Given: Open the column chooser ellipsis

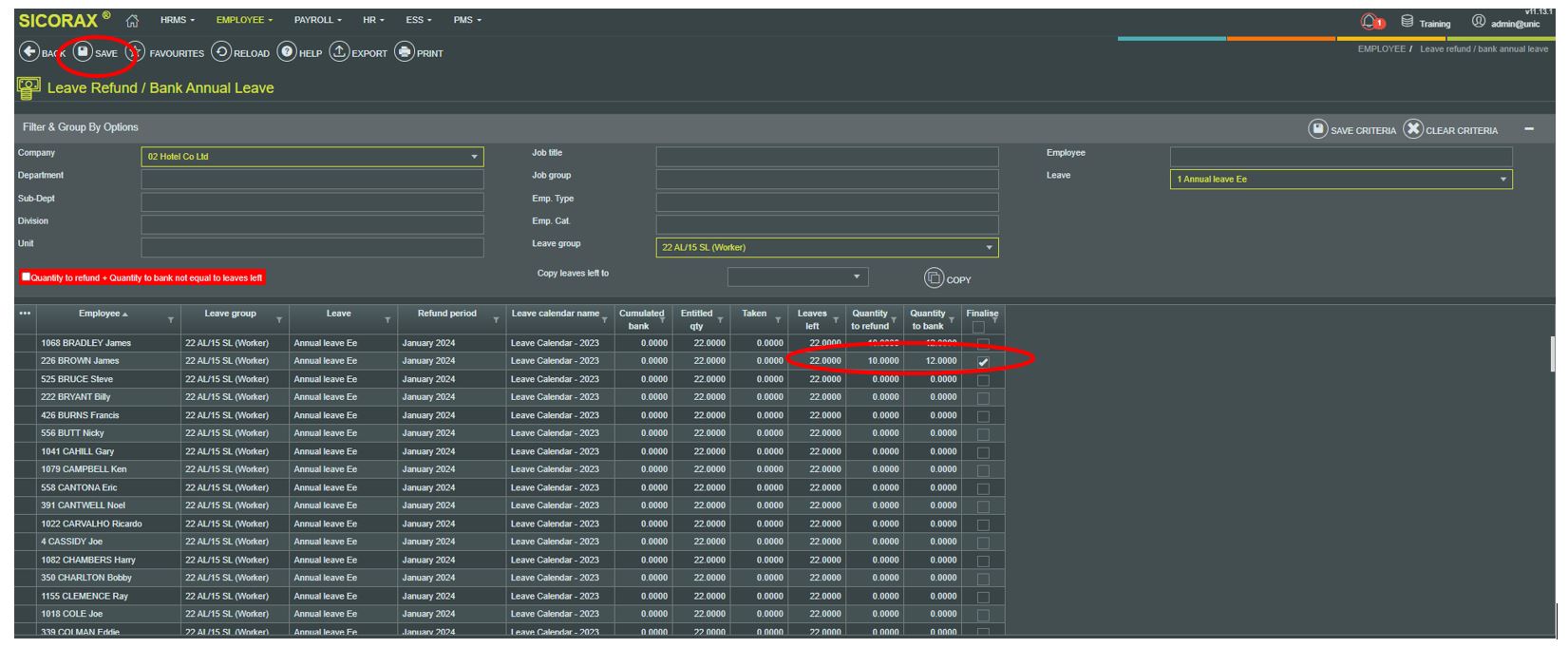Looking at the screenshot, I should pyautogui.click(x=24, y=314).
